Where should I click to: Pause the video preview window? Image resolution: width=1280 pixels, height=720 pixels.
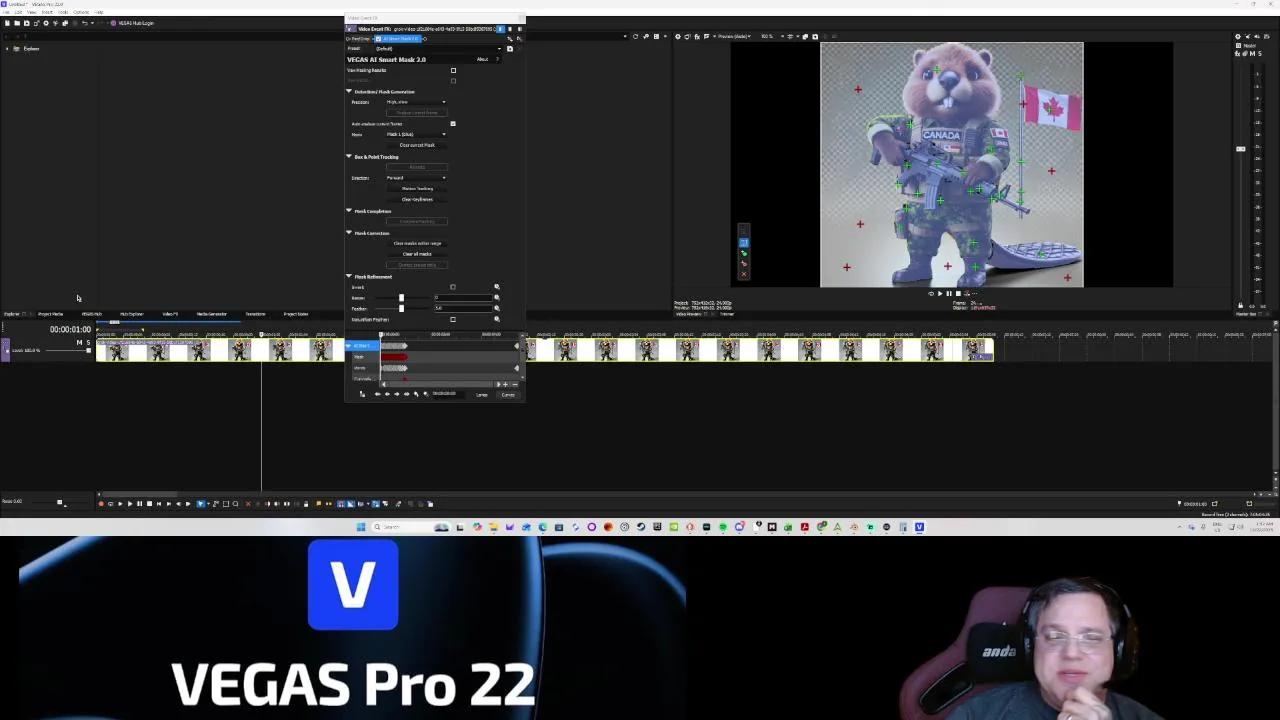point(949,293)
